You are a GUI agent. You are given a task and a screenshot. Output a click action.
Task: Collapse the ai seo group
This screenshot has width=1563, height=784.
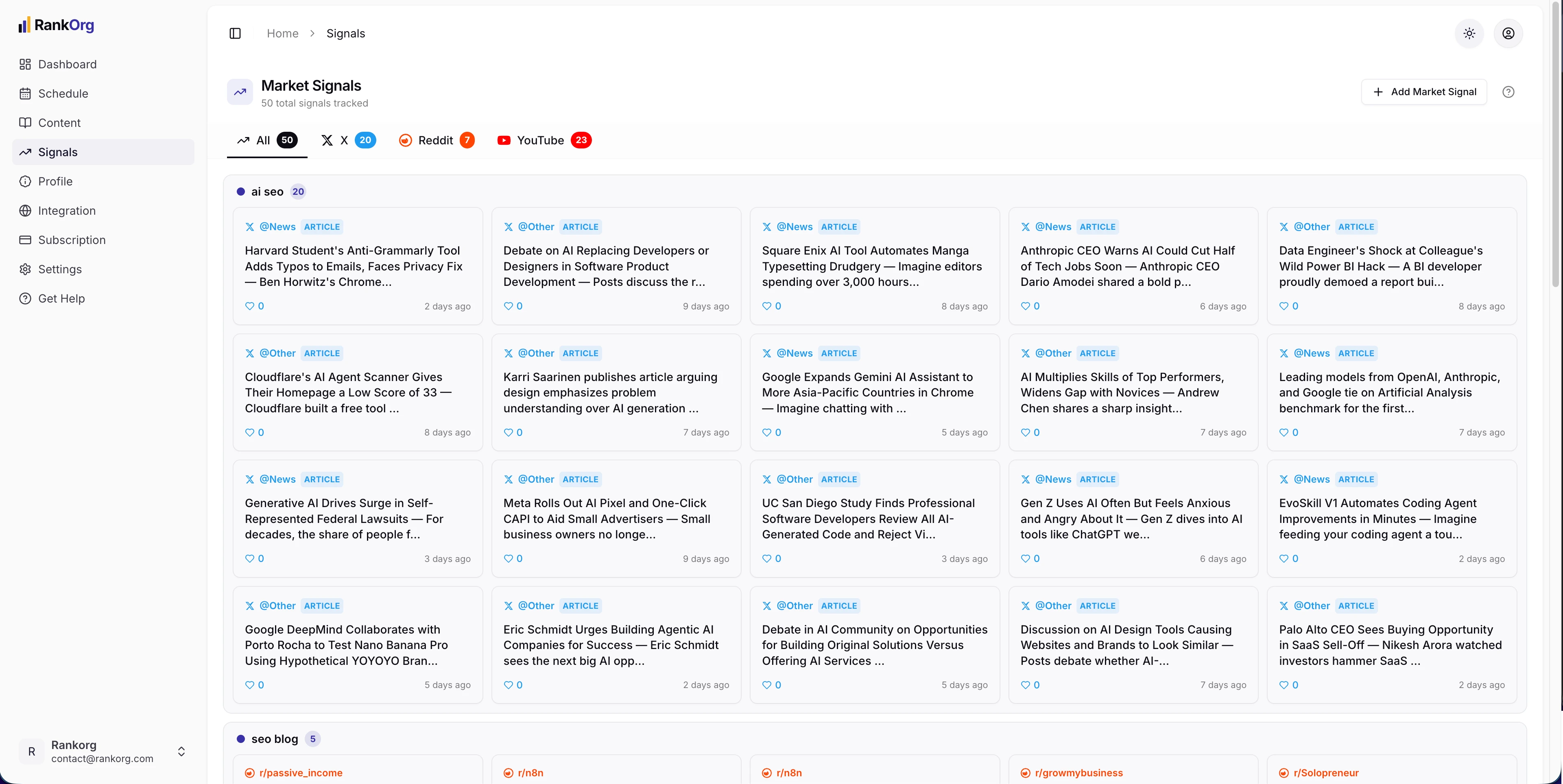tap(267, 192)
